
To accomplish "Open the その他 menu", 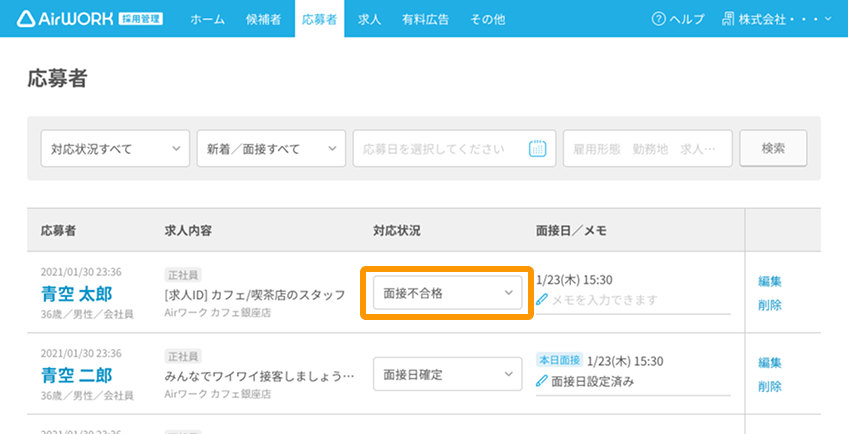I will (x=487, y=19).
